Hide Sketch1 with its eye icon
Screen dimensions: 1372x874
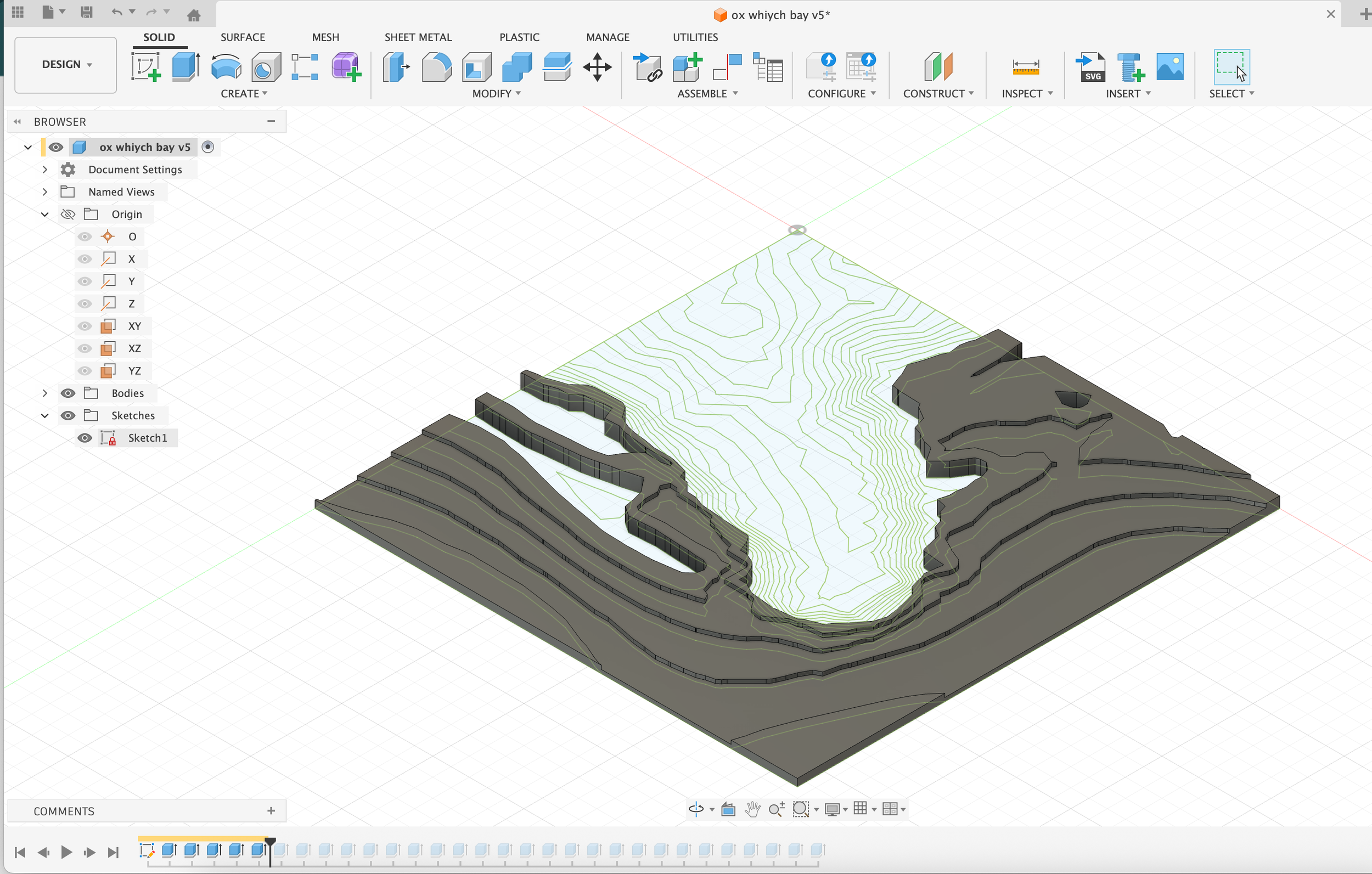pyautogui.click(x=85, y=438)
